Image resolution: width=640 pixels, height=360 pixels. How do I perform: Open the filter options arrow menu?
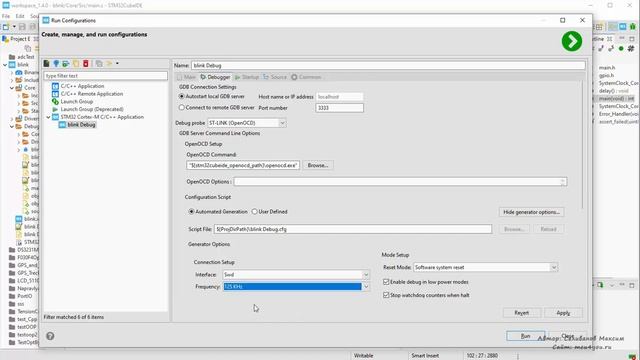pos(117,63)
